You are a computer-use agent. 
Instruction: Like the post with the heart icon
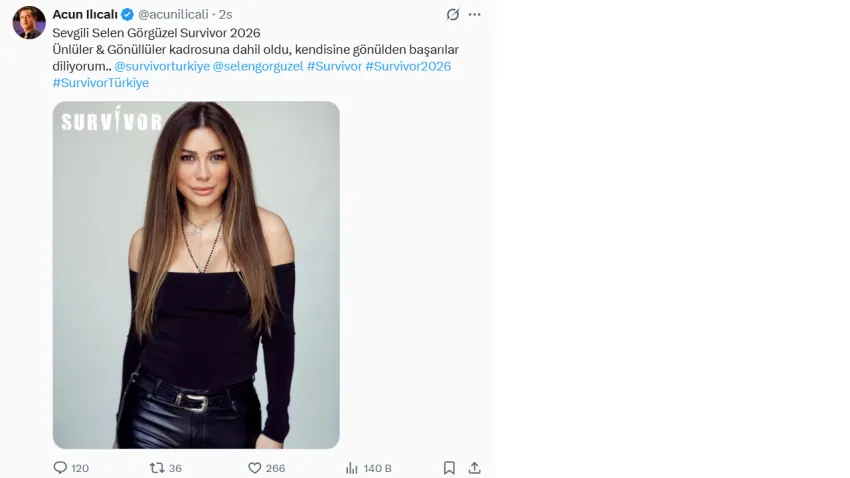(x=255, y=468)
